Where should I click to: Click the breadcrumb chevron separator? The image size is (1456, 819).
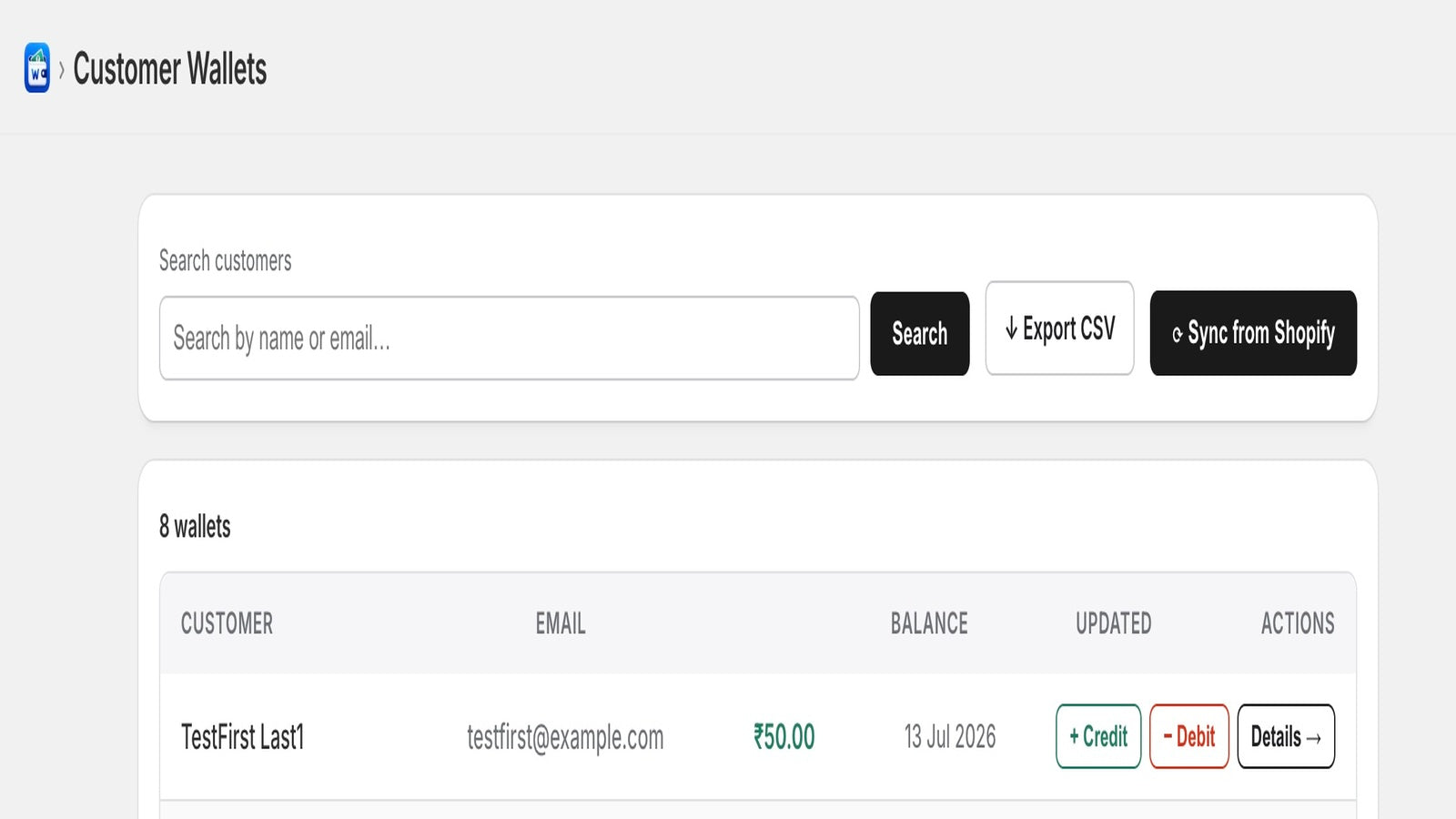tap(62, 69)
